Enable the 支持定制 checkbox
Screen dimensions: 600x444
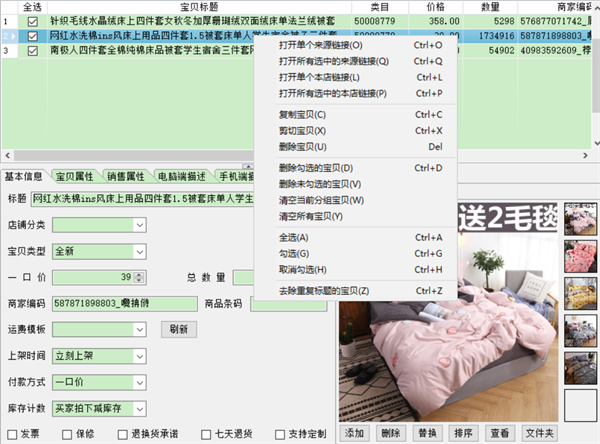pos(280,434)
